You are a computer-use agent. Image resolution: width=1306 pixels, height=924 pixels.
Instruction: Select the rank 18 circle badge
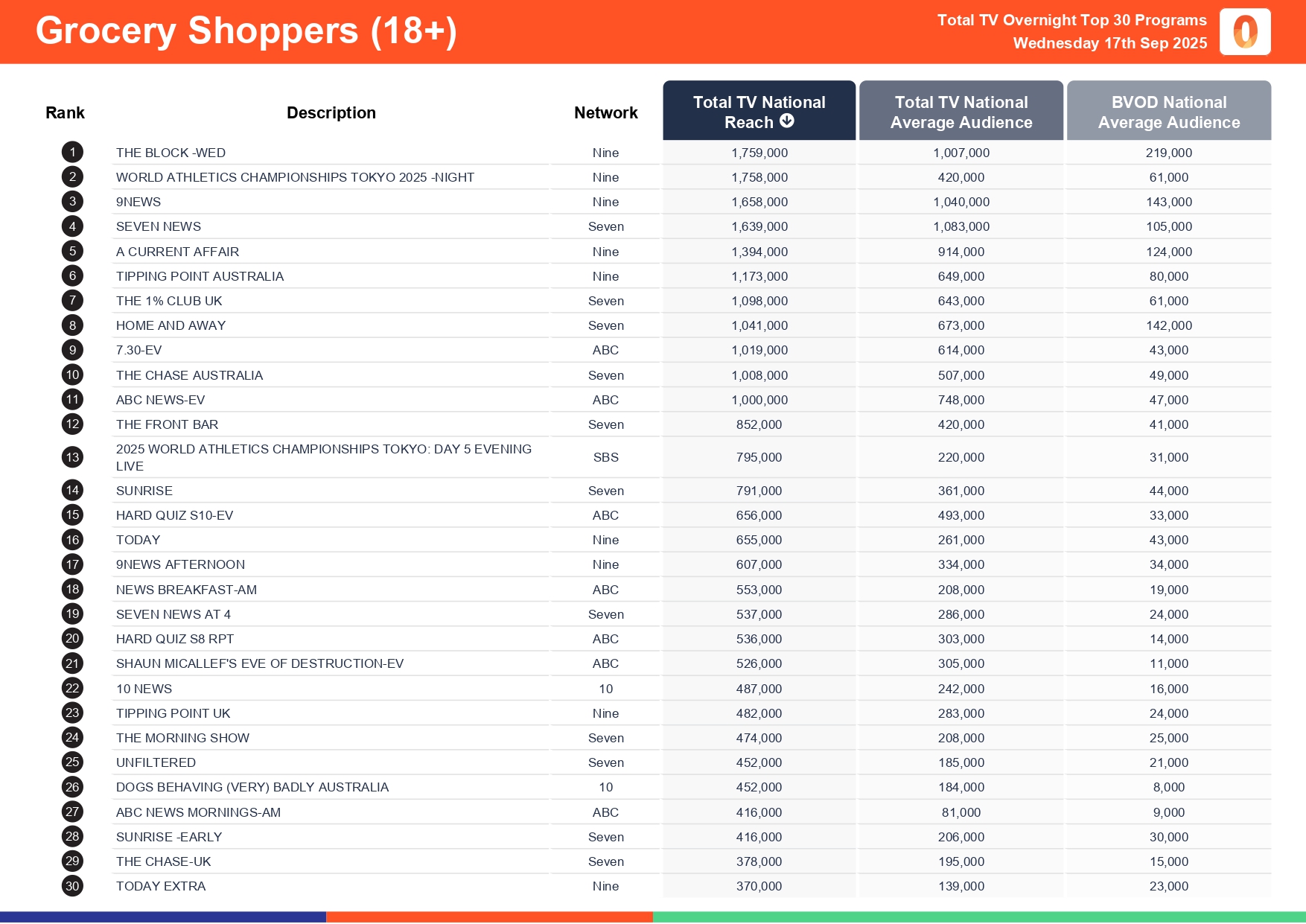pos(72,590)
